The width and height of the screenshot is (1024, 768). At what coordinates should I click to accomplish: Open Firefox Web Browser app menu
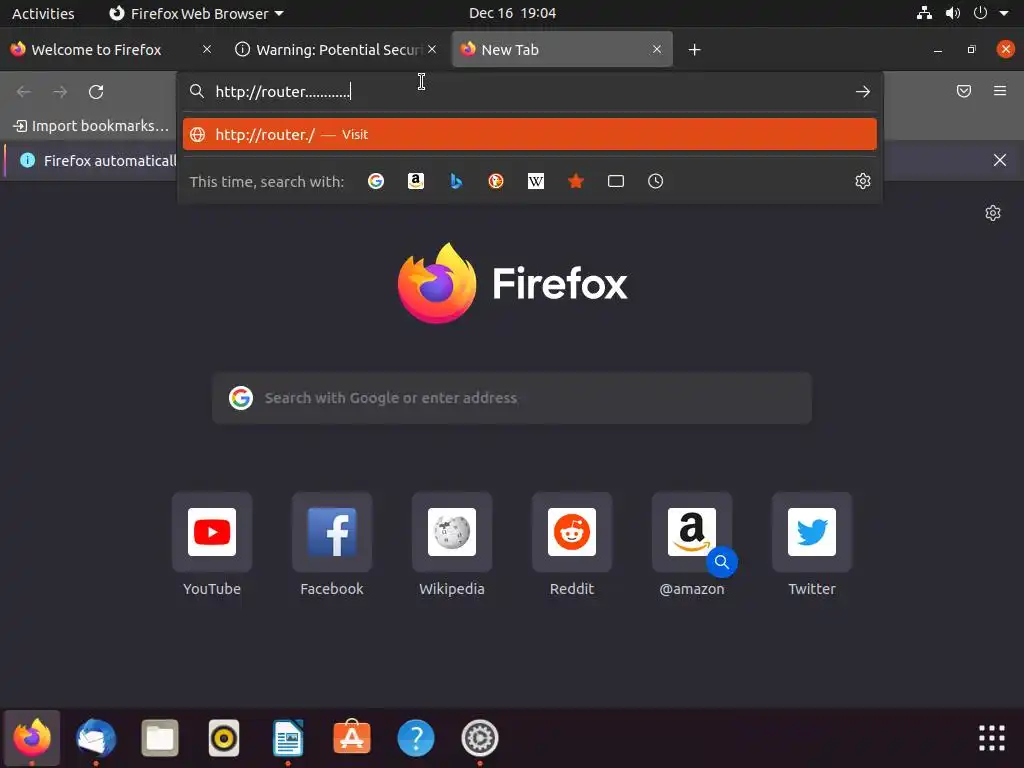[x=196, y=13]
